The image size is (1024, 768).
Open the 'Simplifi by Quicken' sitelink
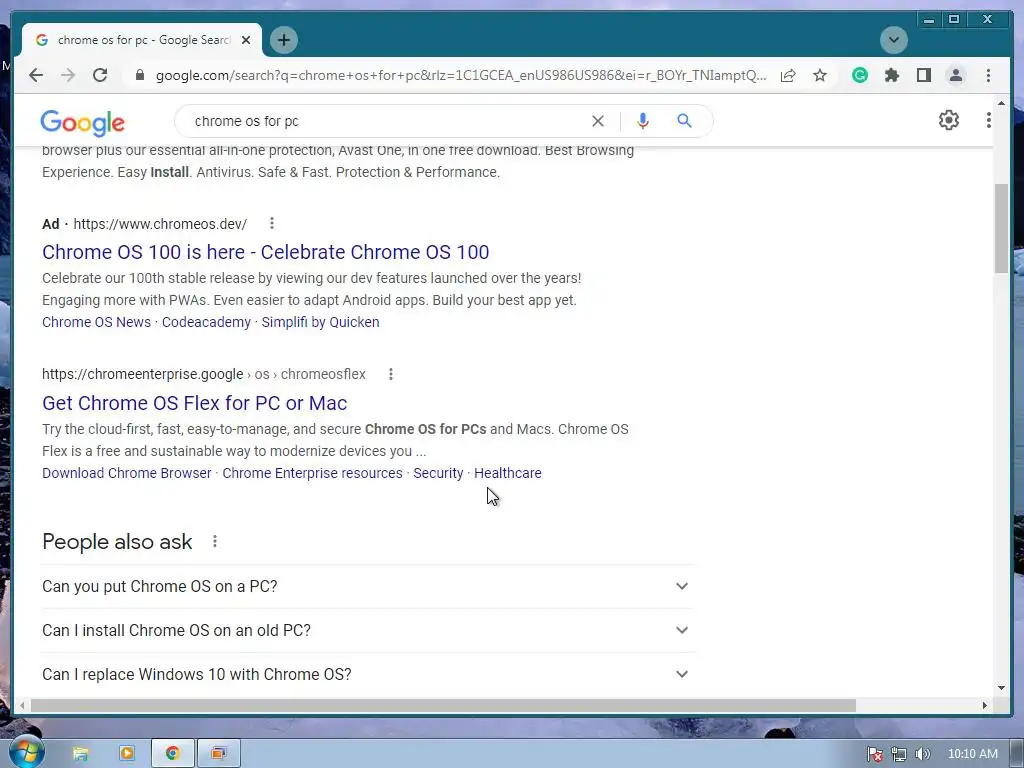(x=320, y=322)
